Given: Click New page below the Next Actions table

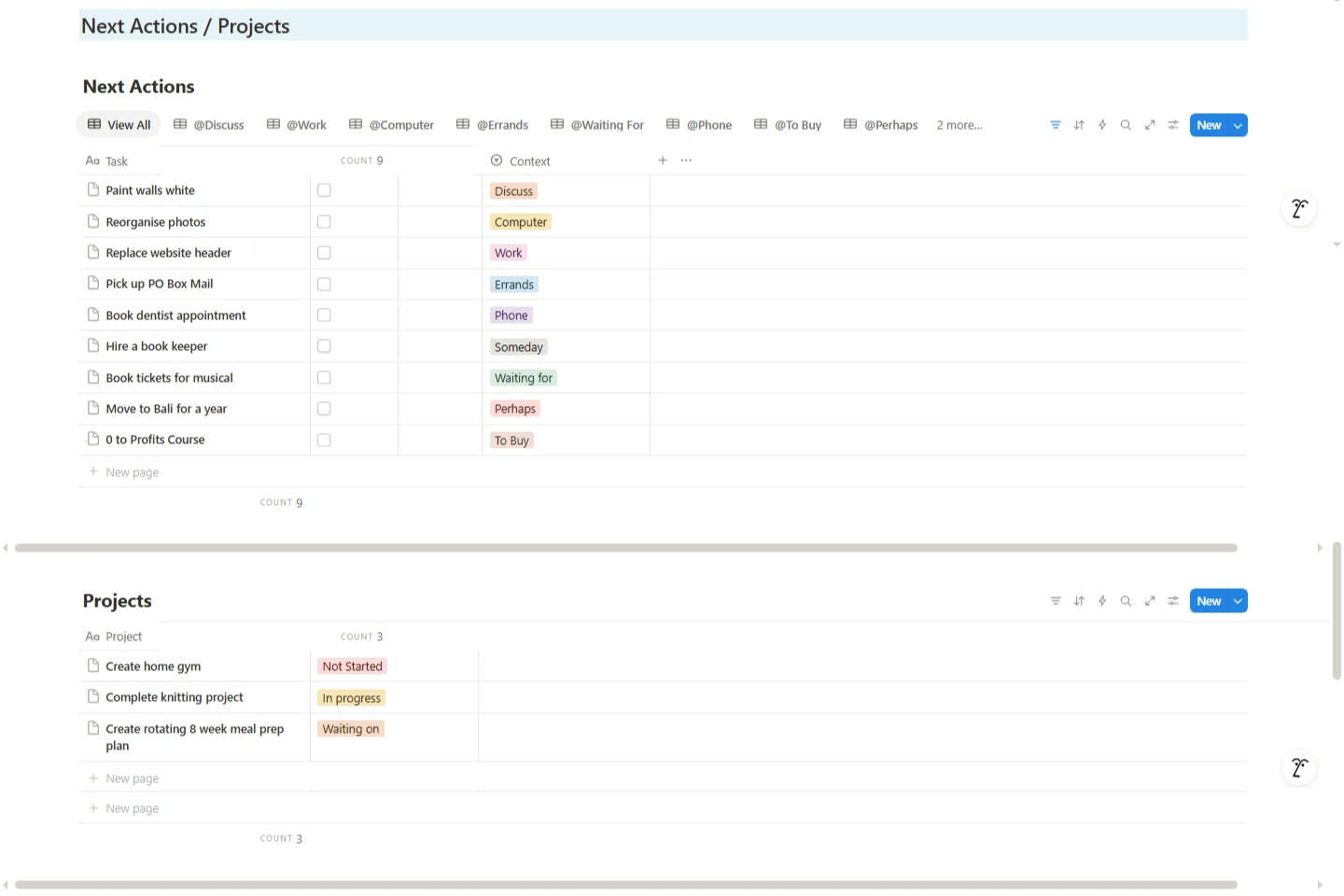Looking at the screenshot, I should [x=132, y=472].
